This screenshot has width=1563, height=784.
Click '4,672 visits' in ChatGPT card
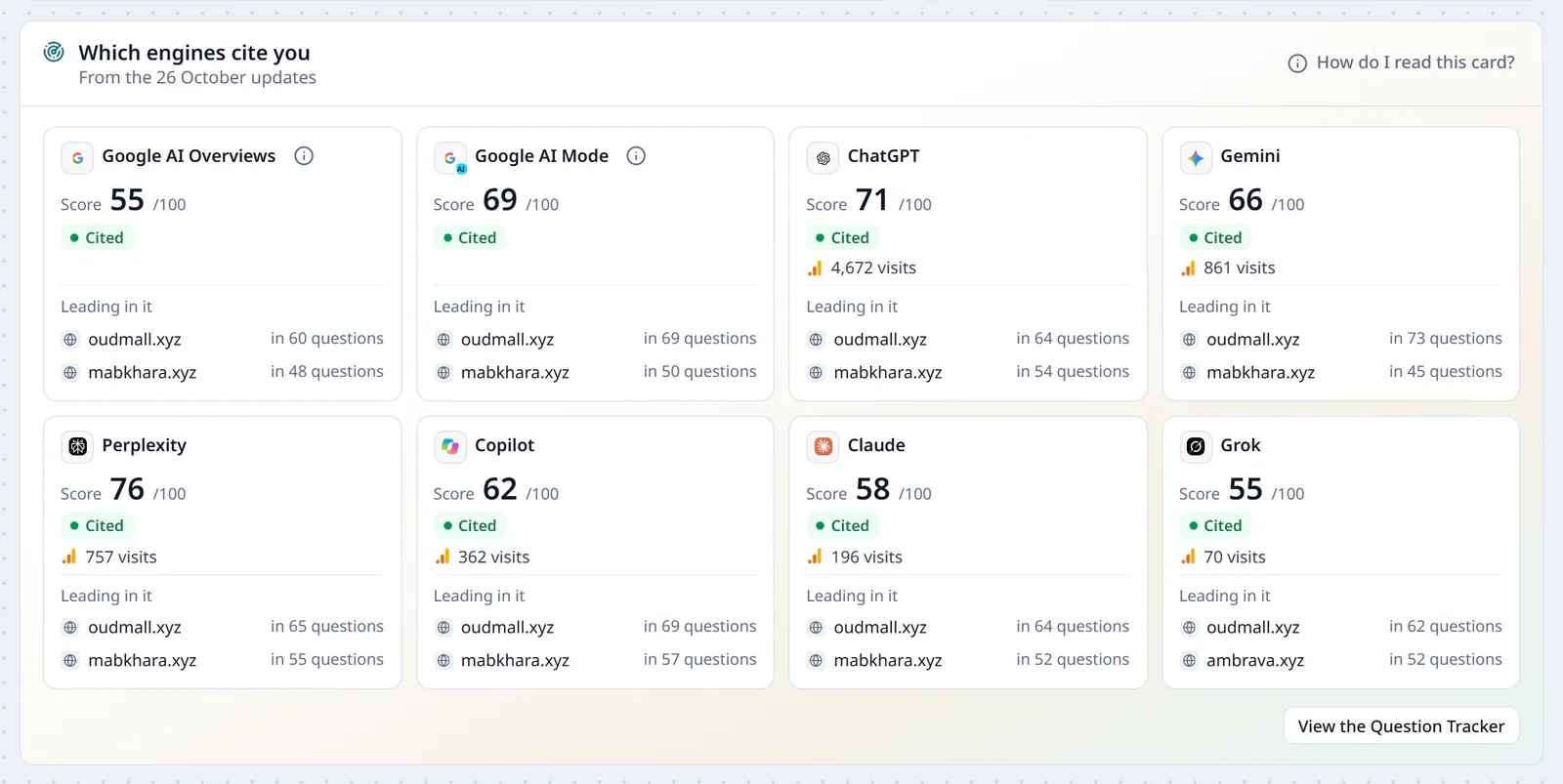pyautogui.click(x=873, y=268)
